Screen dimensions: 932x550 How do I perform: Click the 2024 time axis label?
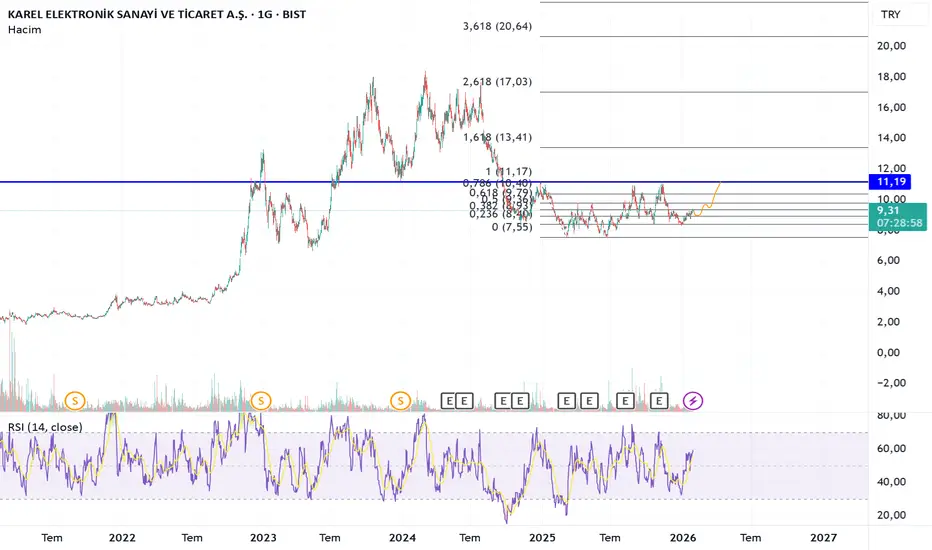(402, 538)
